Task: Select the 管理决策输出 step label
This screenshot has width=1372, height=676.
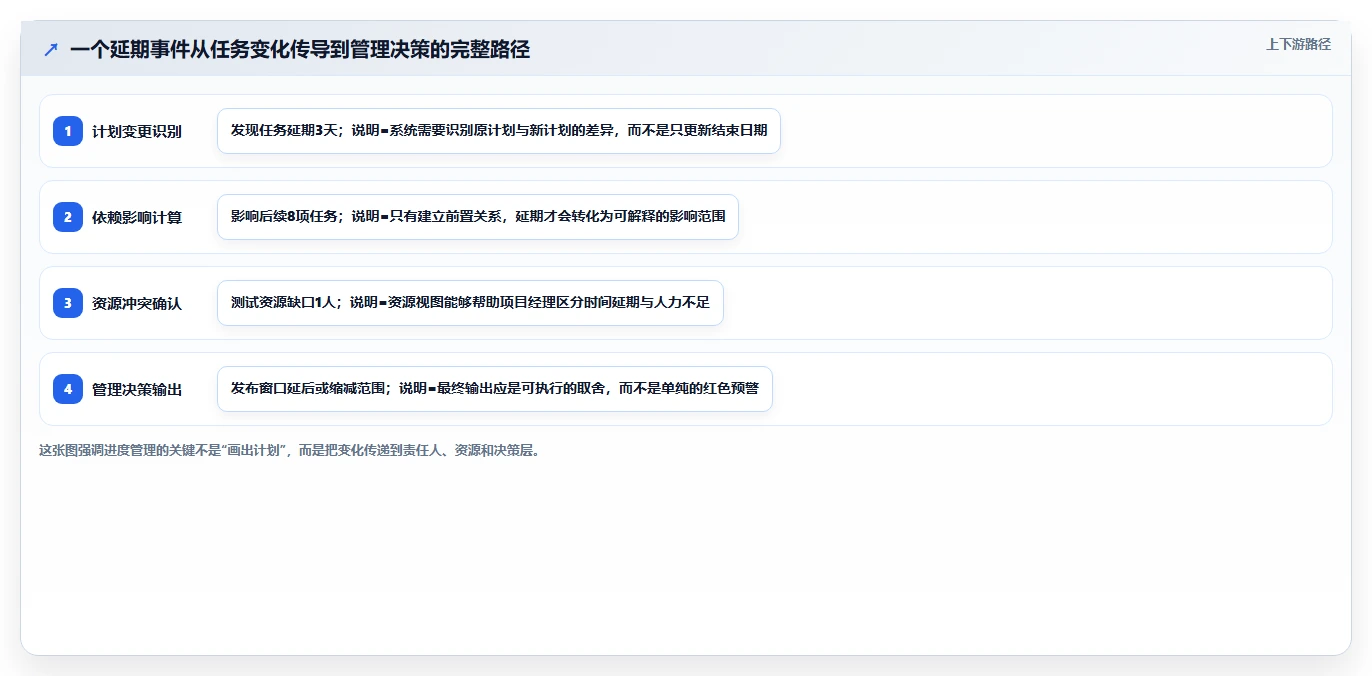Action: point(137,389)
